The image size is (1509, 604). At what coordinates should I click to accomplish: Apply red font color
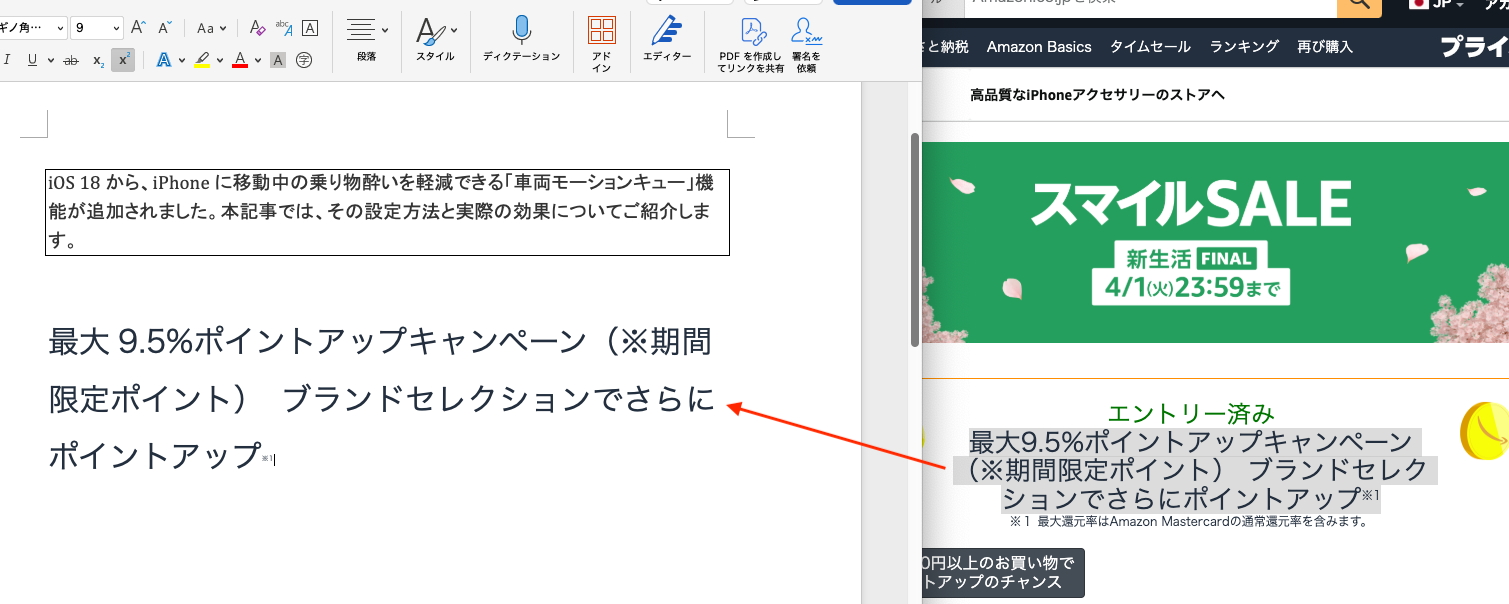[240, 60]
